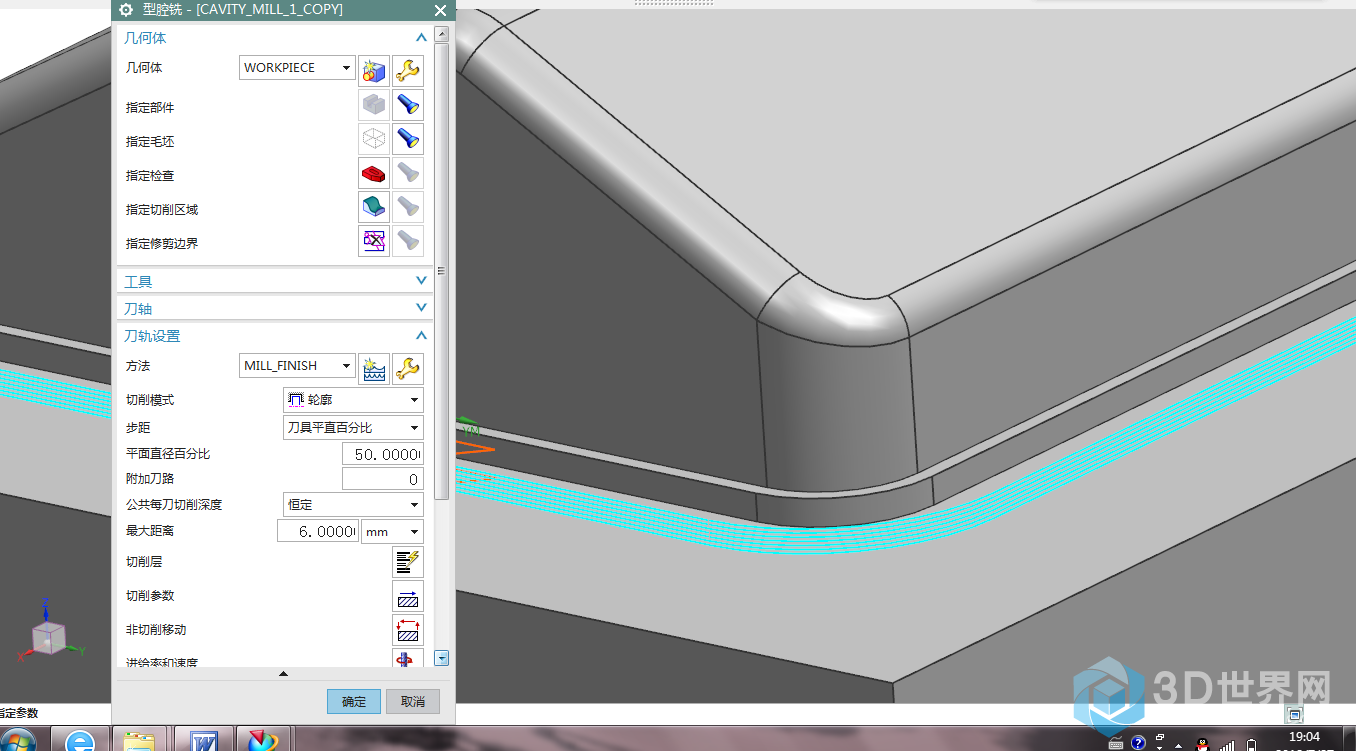The image size is (1356, 751).
Task: Display the 指定部件 part with flashlight icon
Action: (x=407, y=106)
